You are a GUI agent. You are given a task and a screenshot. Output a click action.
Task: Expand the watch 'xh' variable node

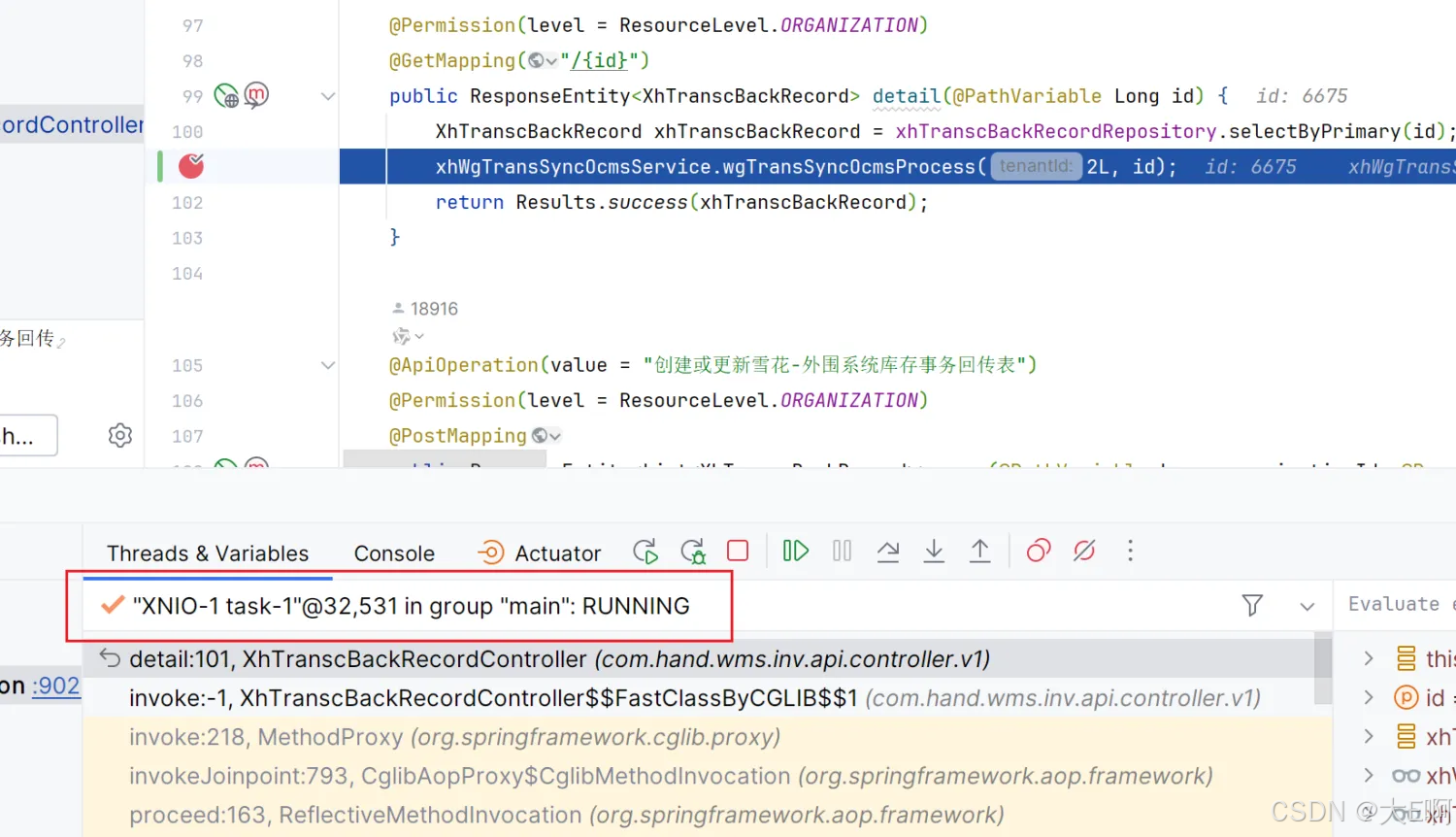coord(1369,775)
